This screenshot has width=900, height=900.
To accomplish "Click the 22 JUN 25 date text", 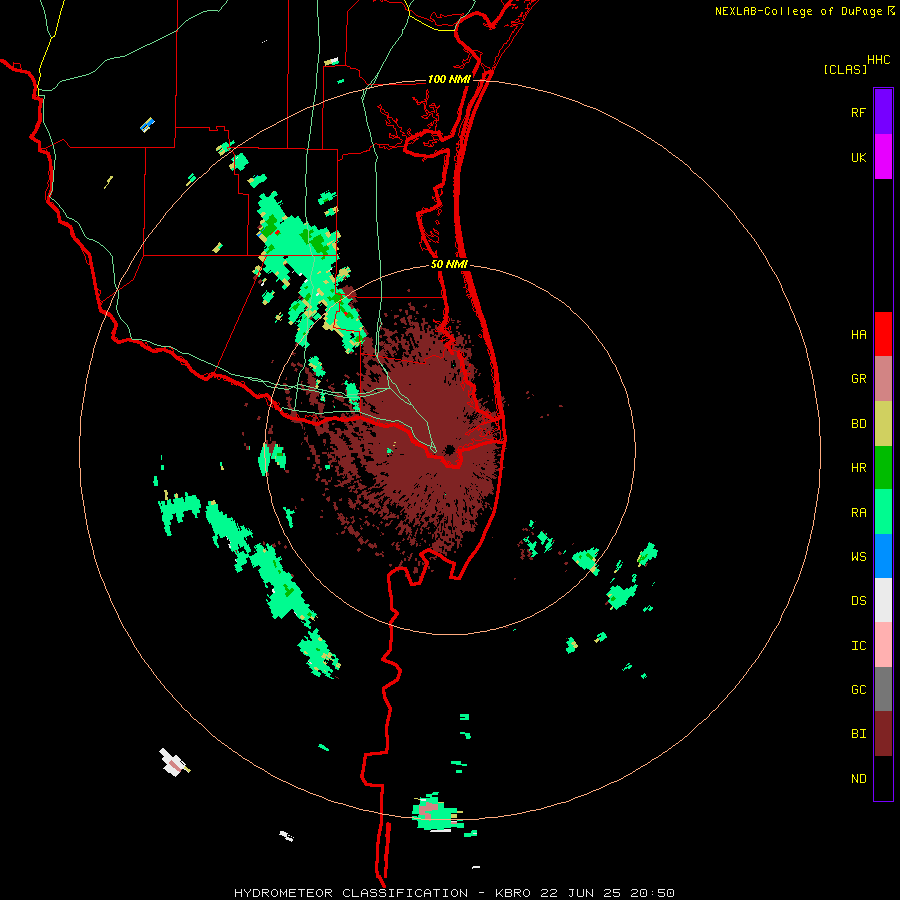I will [x=581, y=893].
